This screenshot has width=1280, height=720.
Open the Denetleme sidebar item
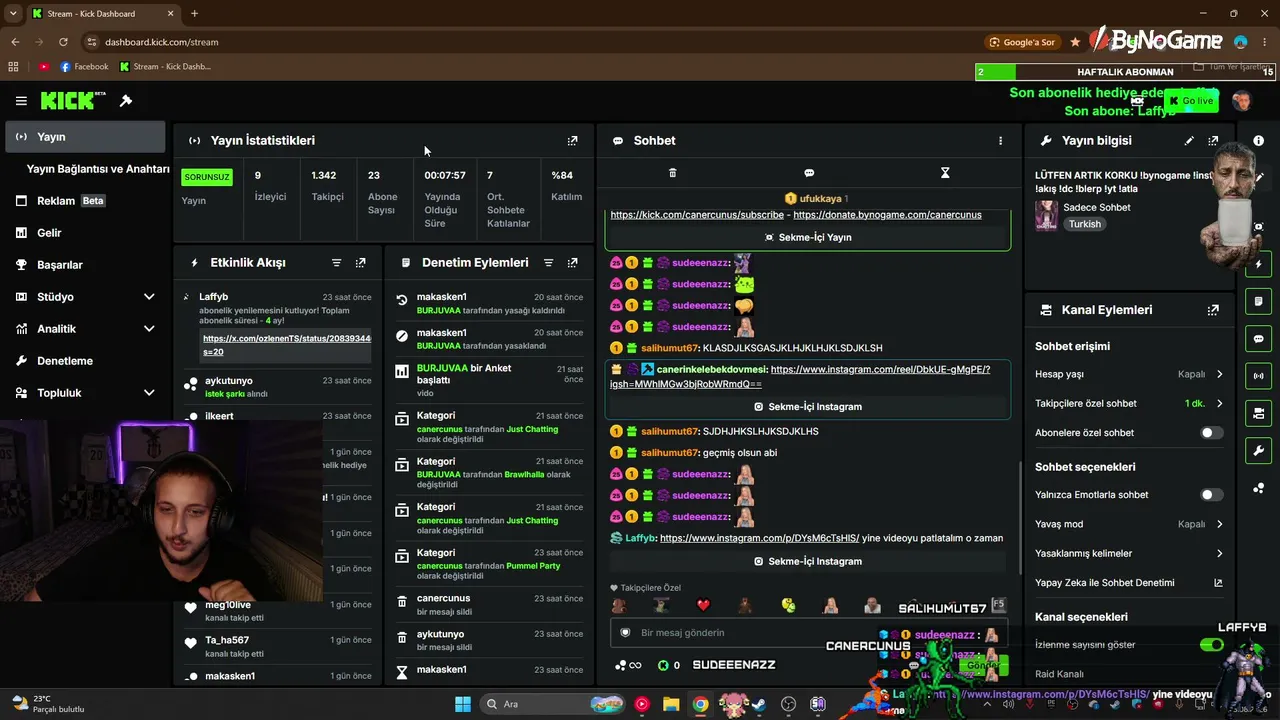(x=84, y=361)
